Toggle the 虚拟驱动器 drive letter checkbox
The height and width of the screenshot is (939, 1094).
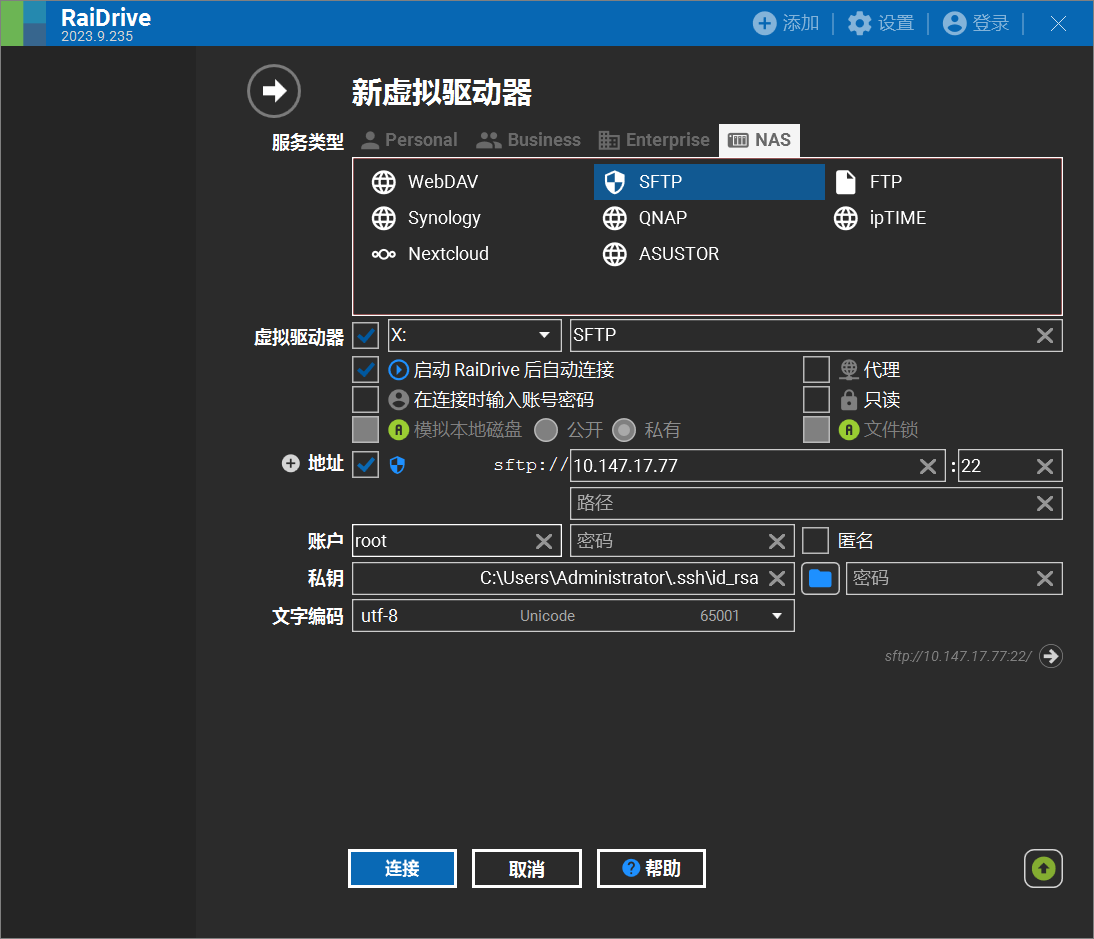[366, 336]
